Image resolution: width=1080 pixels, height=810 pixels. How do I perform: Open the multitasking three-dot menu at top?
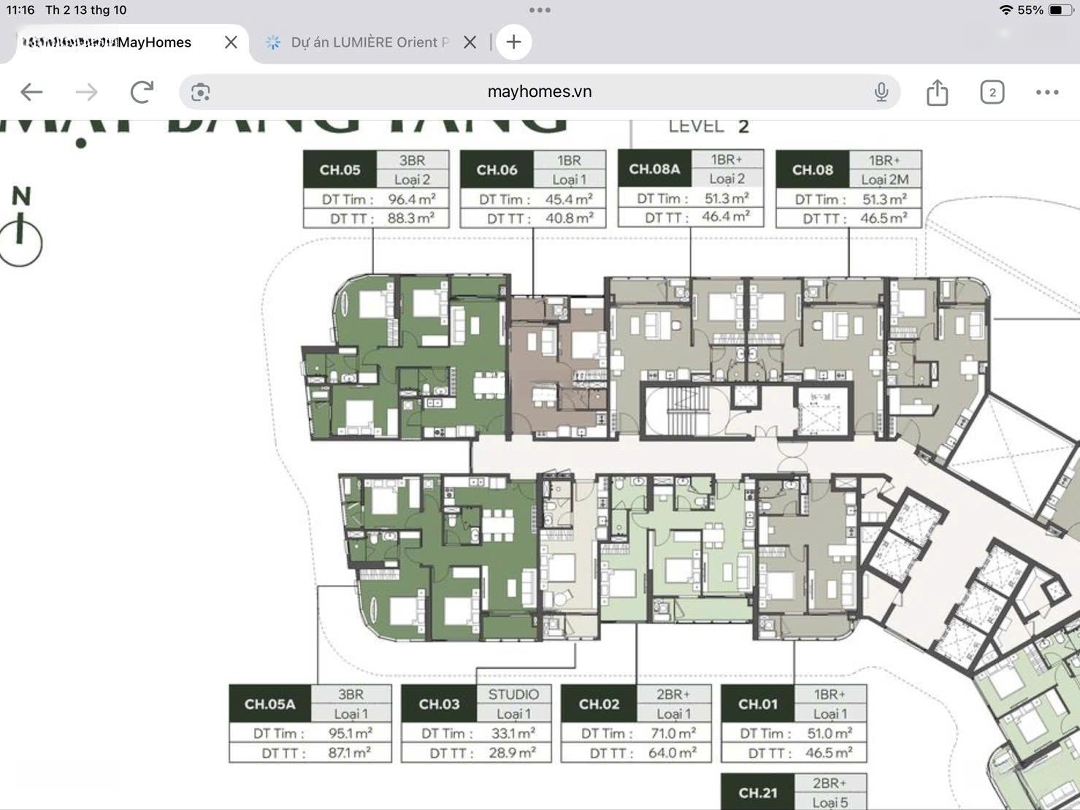(x=540, y=10)
